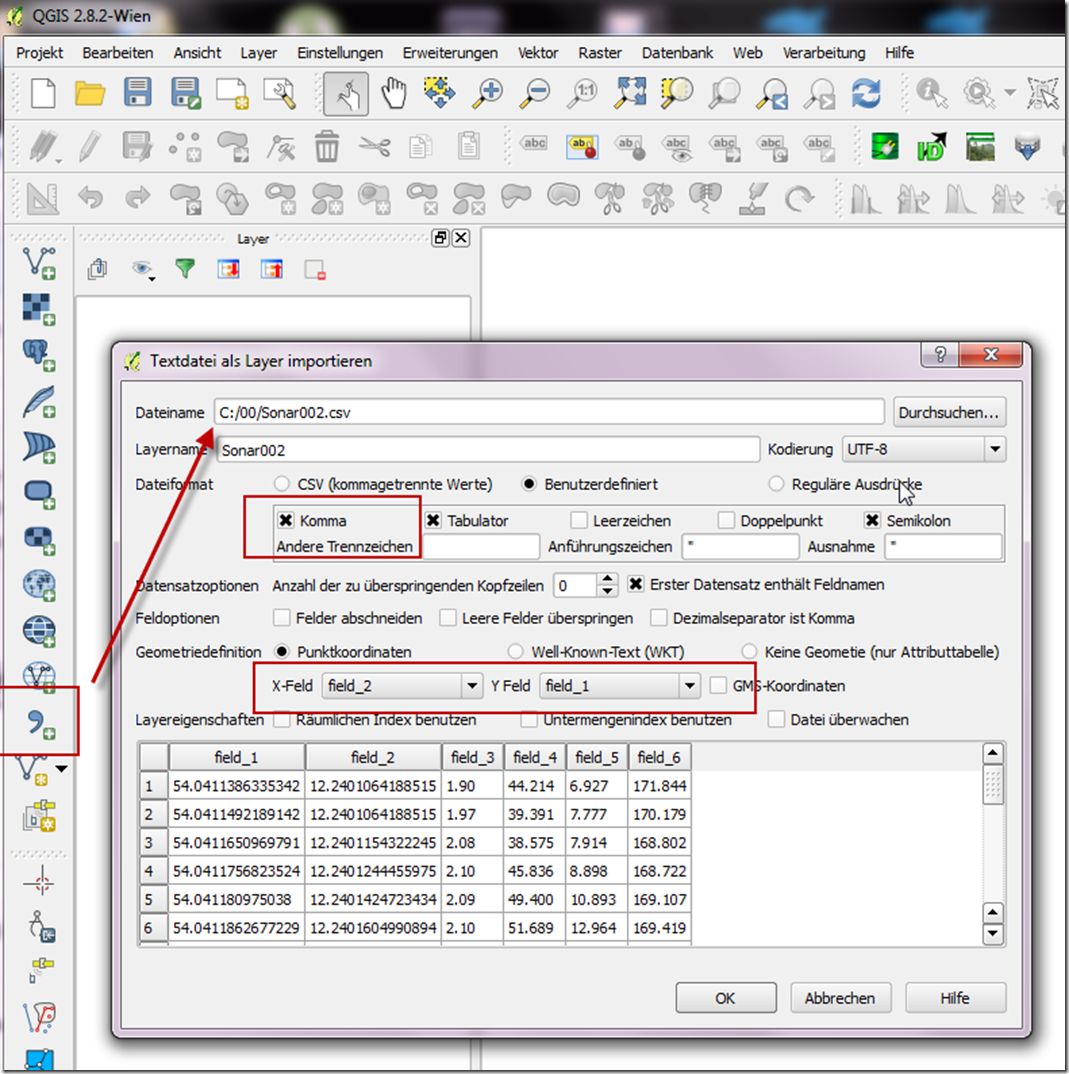The width and height of the screenshot is (1069, 1074).
Task: Click the Delete Selected trash icon
Action: click(327, 147)
